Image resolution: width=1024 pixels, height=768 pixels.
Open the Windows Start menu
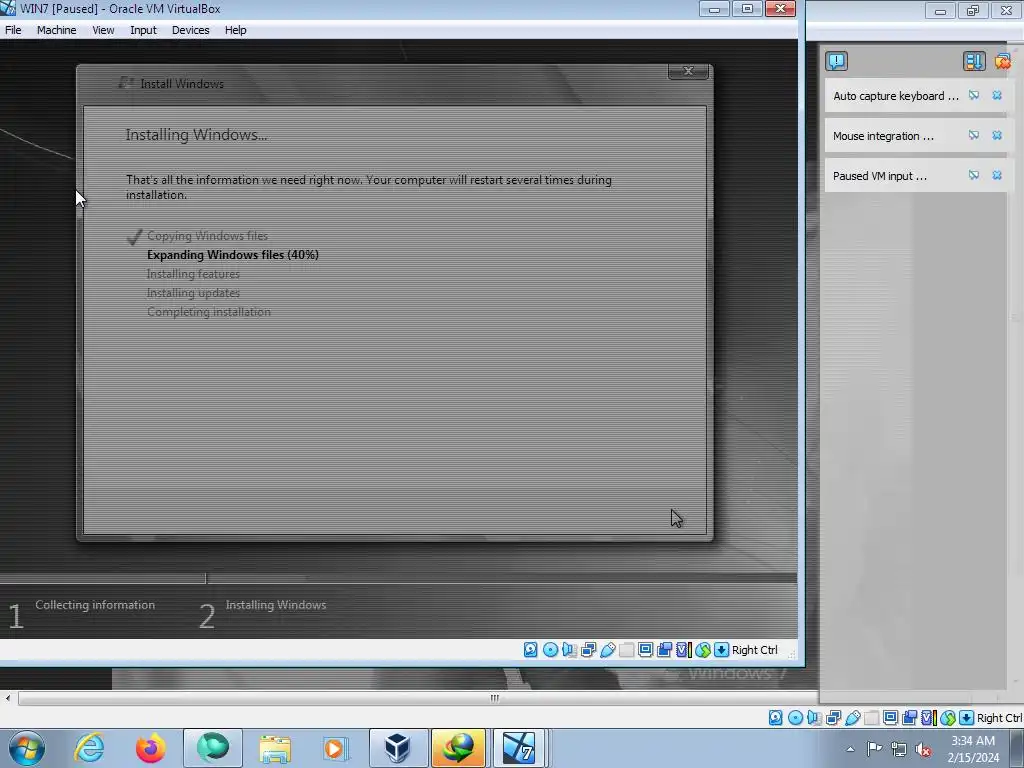(27, 748)
